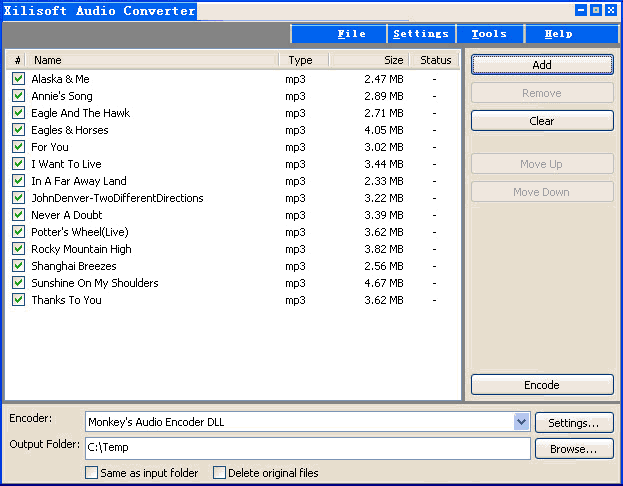Sort list by Status column header
Screen dimensions: 623x486
(435, 60)
